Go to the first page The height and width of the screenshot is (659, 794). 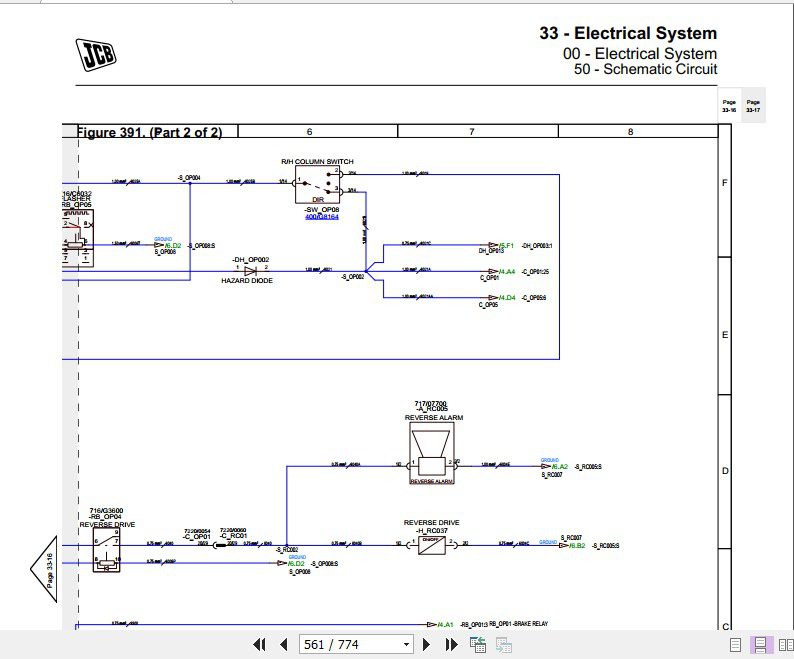click(259, 644)
